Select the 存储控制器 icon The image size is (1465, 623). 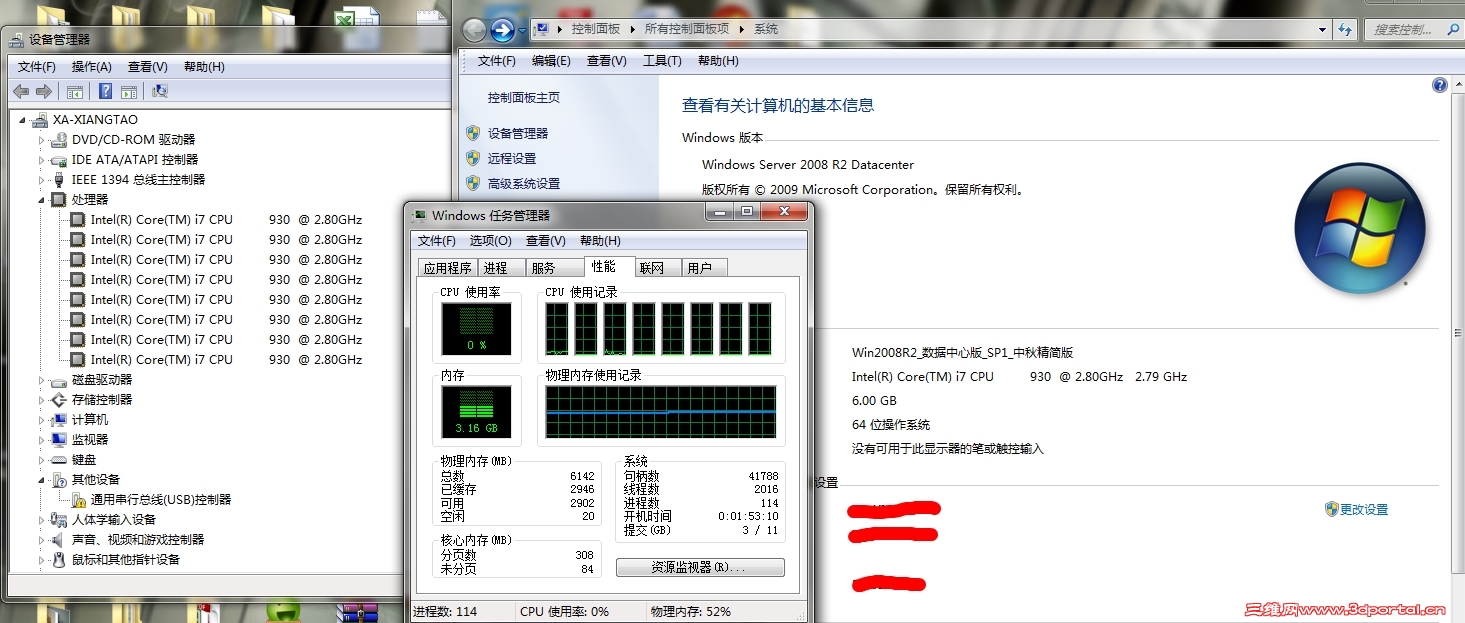(59, 400)
